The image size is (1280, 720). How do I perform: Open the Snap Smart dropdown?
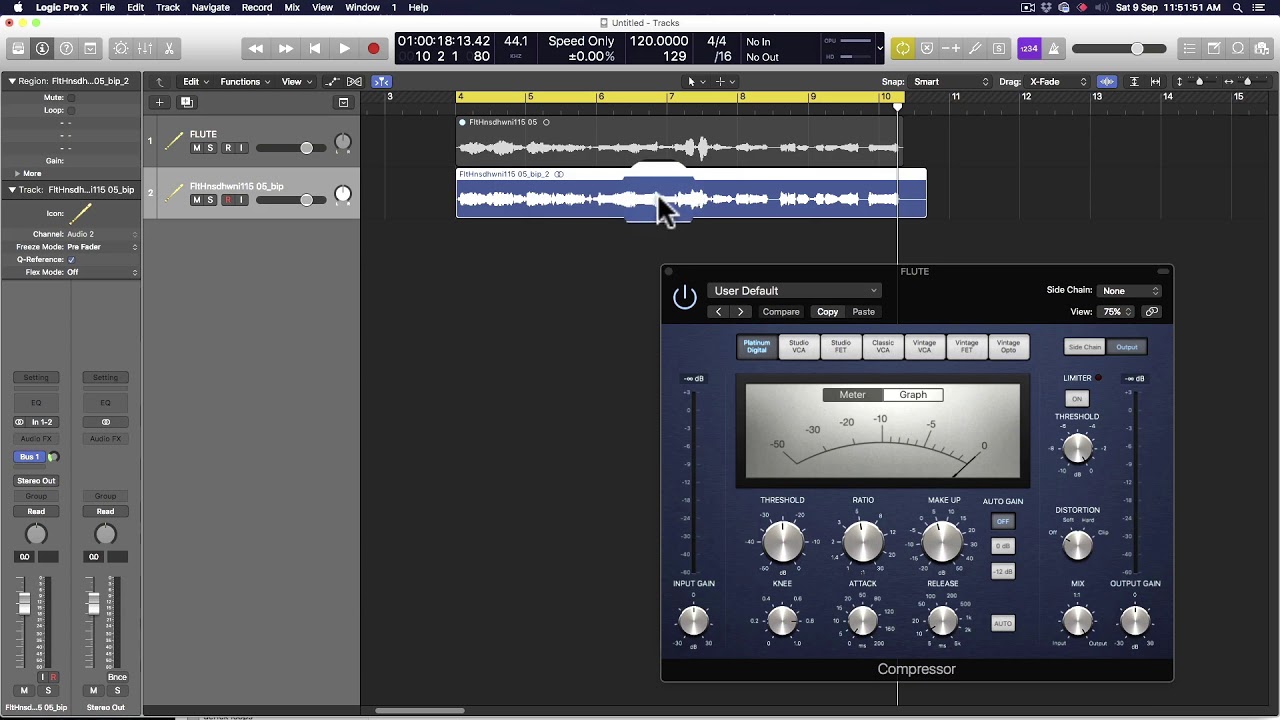pyautogui.click(x=951, y=81)
